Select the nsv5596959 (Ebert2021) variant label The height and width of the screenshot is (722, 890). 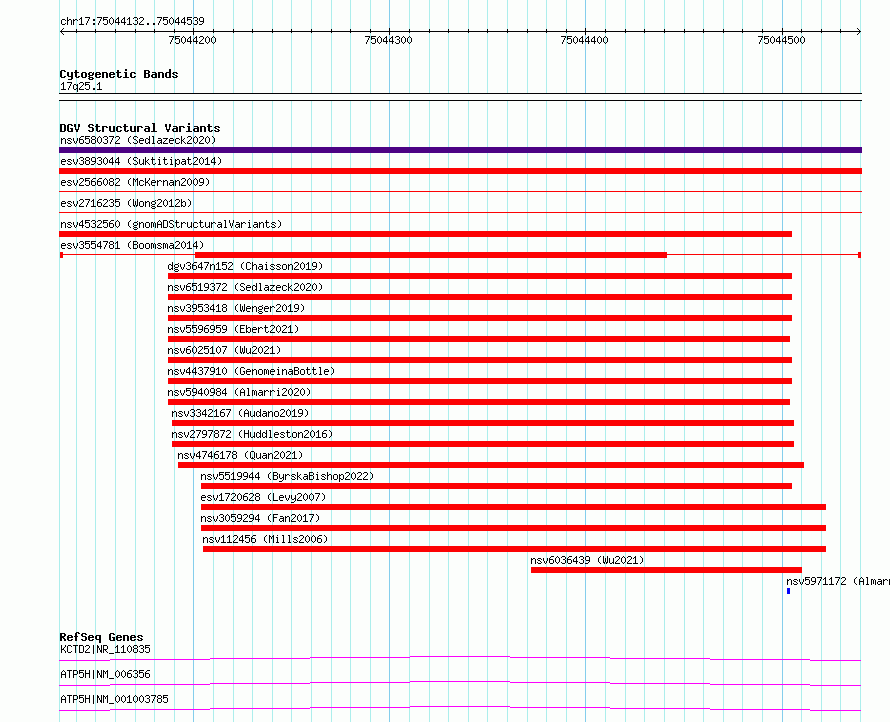233,330
